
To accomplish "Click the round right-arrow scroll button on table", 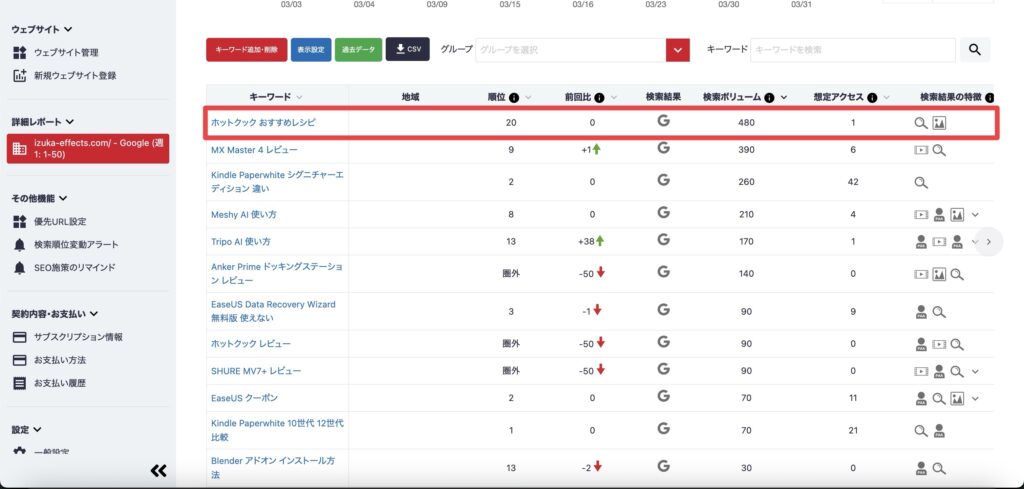I will pyautogui.click(x=988, y=242).
